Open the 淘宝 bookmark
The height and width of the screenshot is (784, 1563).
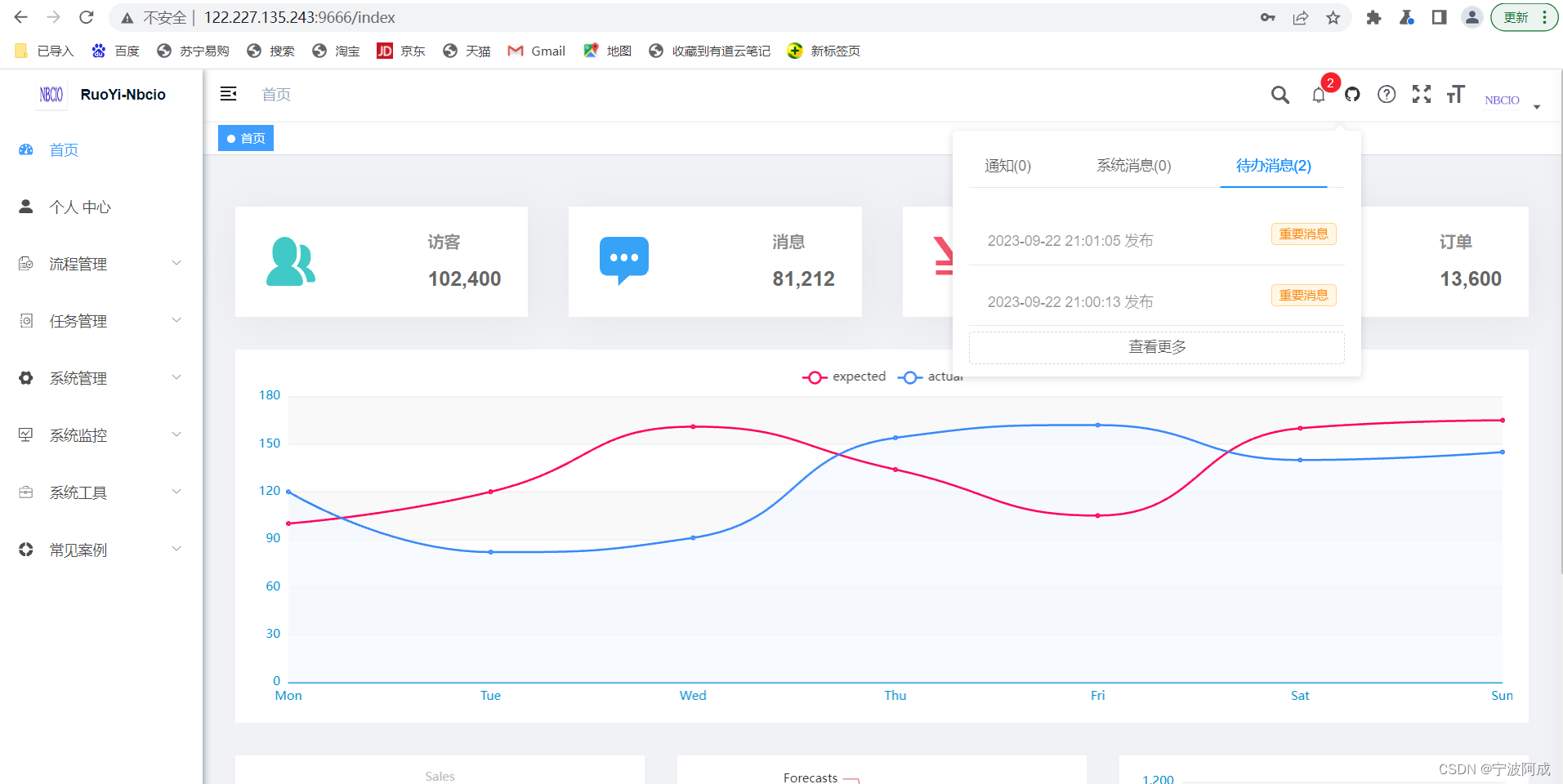tap(336, 51)
